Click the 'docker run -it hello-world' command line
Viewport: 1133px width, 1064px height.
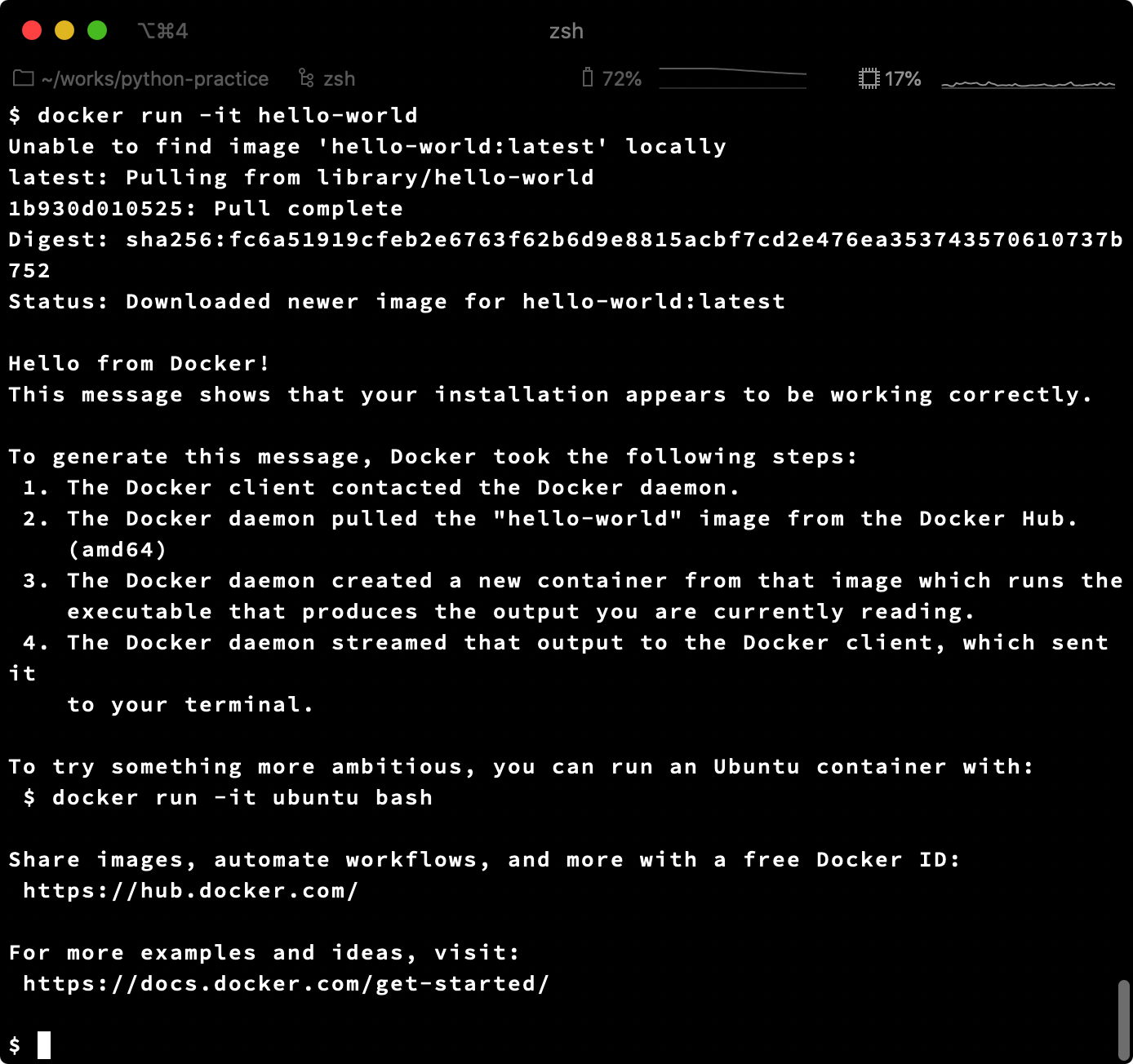click(213, 115)
